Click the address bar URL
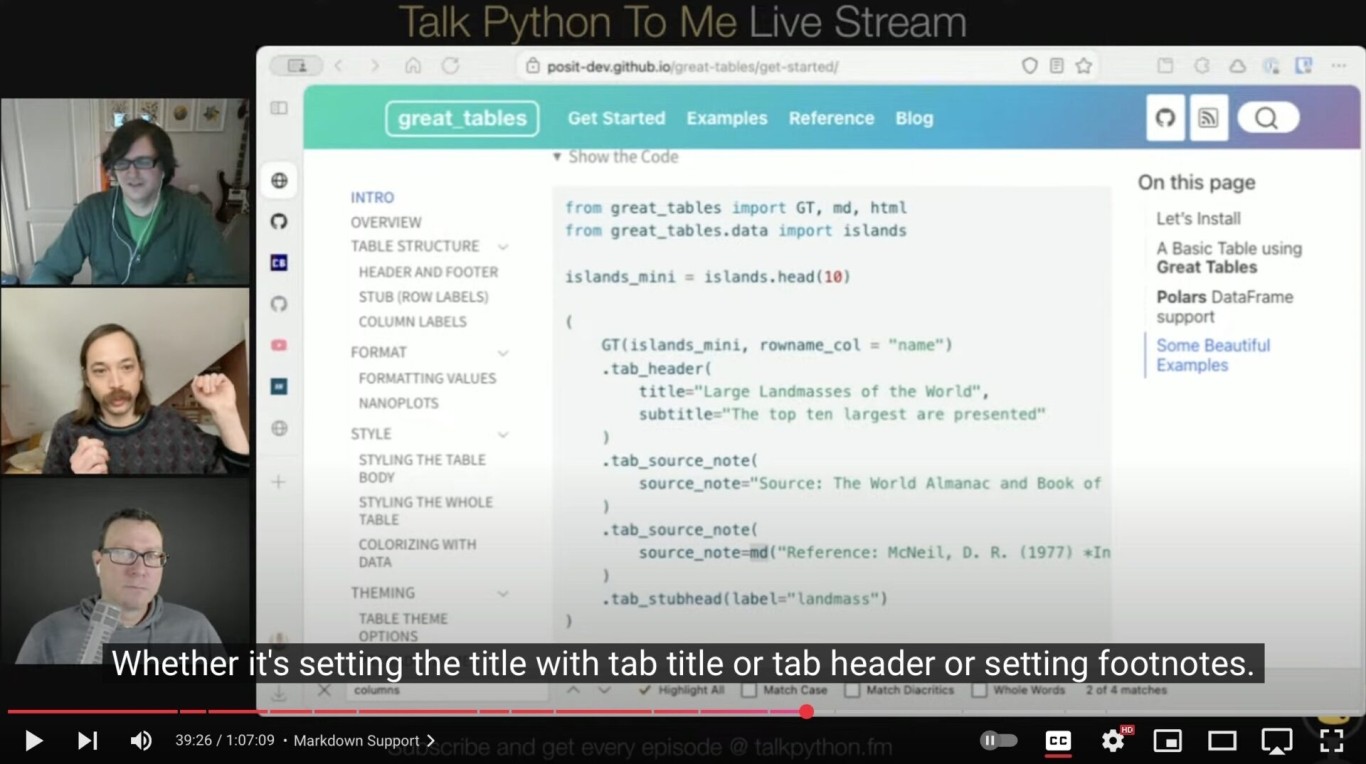 coord(692,67)
